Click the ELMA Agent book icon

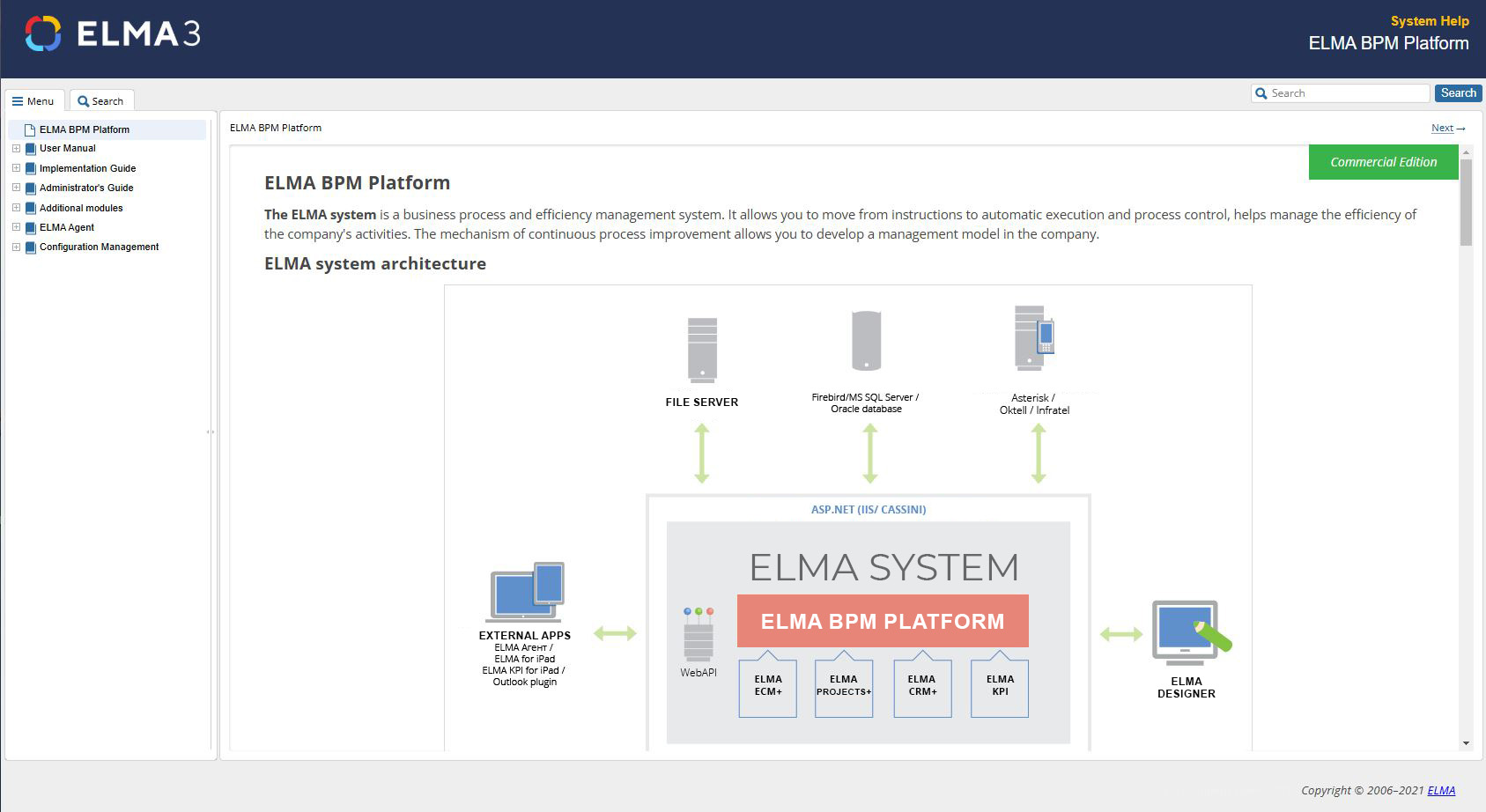pos(31,227)
